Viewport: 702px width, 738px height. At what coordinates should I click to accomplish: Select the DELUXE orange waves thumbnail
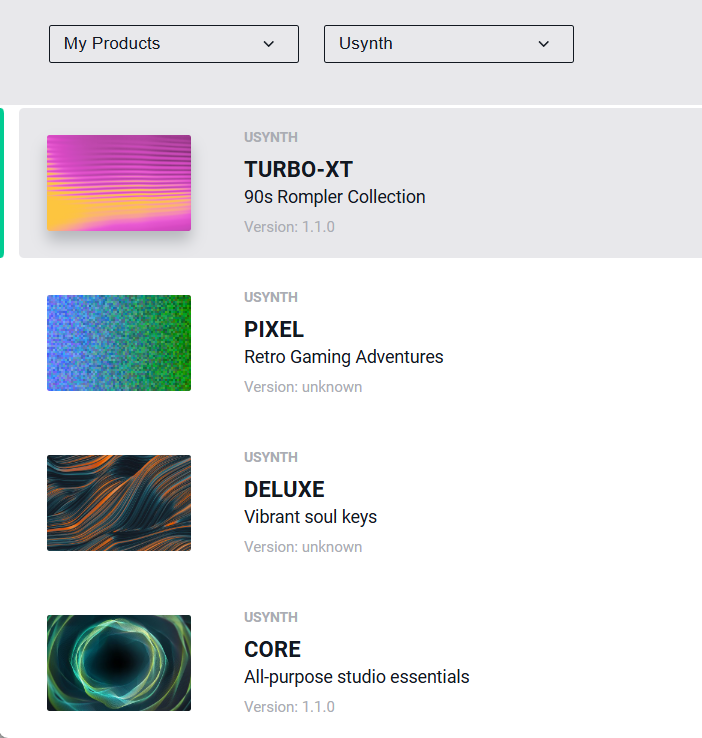tap(119, 503)
